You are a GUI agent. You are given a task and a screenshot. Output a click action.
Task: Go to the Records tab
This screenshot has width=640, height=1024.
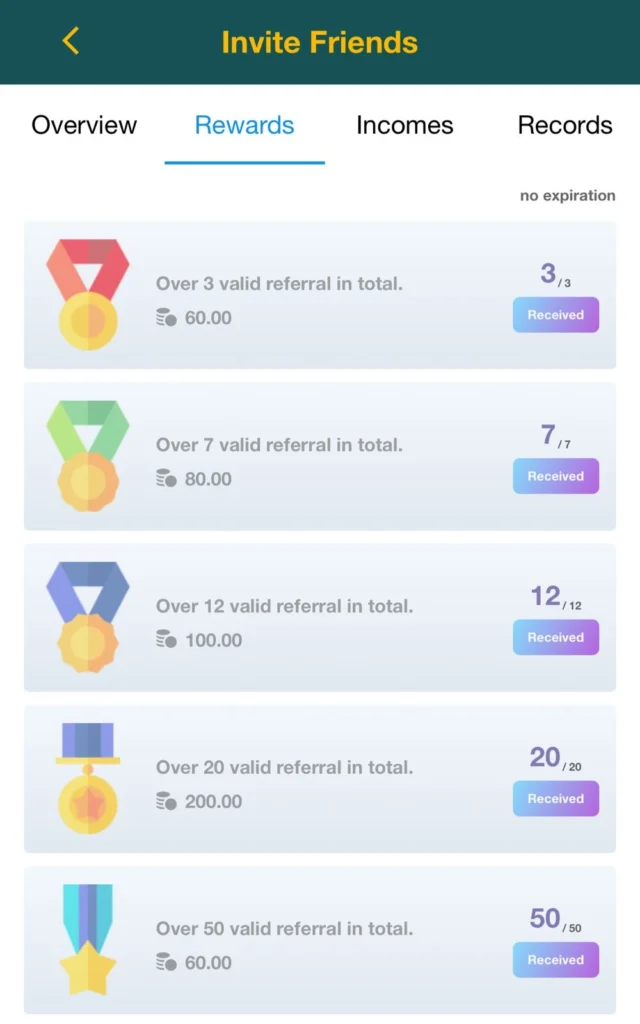565,125
